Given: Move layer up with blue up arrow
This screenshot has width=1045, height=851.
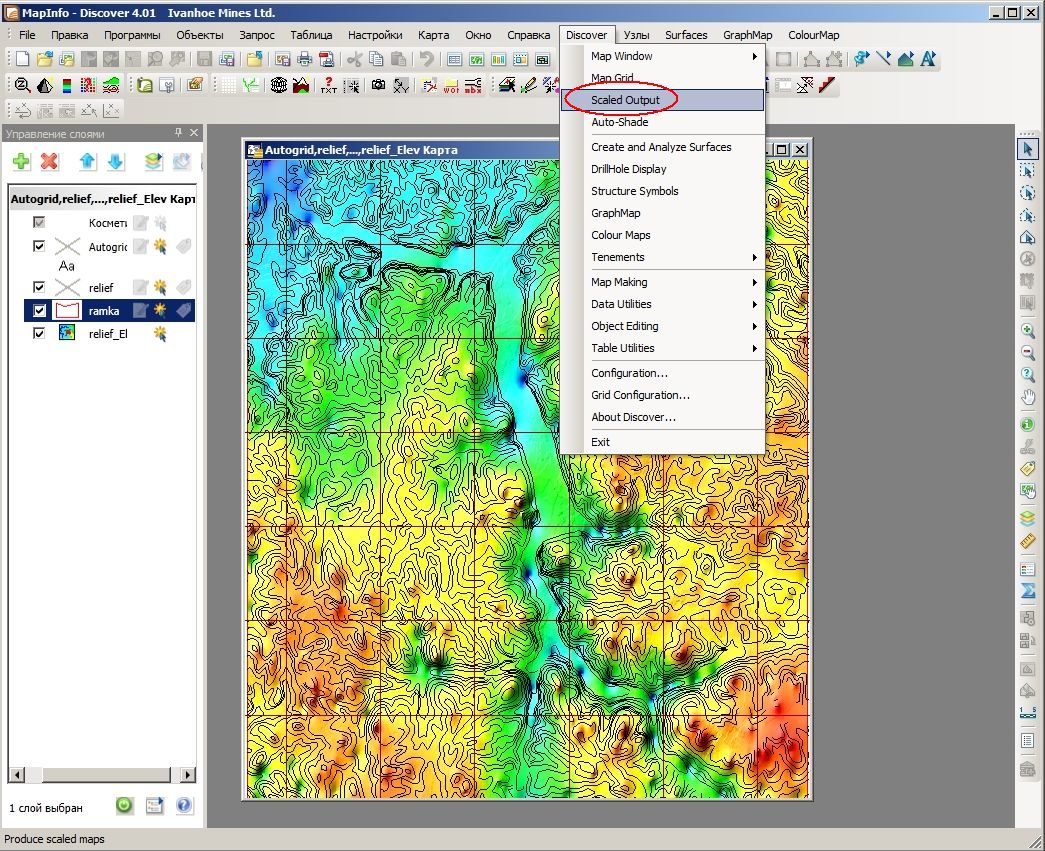Looking at the screenshot, I should 87,161.
